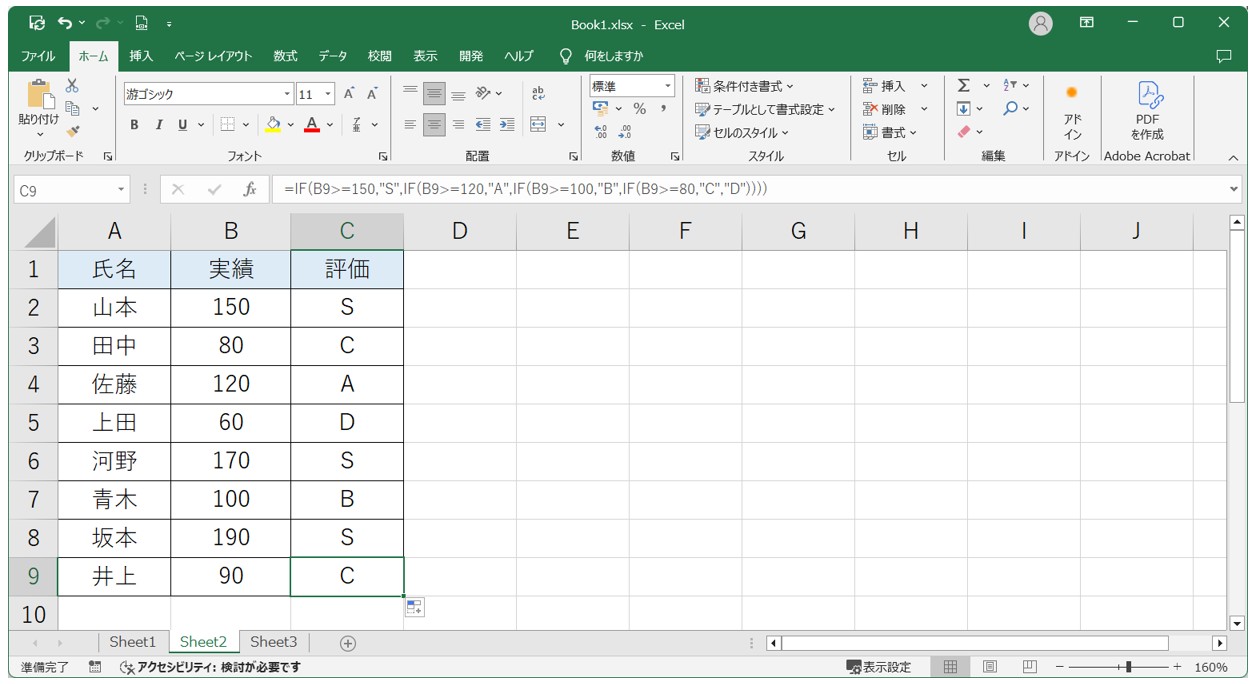The height and width of the screenshot is (684, 1255).
Task: Click 書式 format cells button
Action: click(x=891, y=132)
